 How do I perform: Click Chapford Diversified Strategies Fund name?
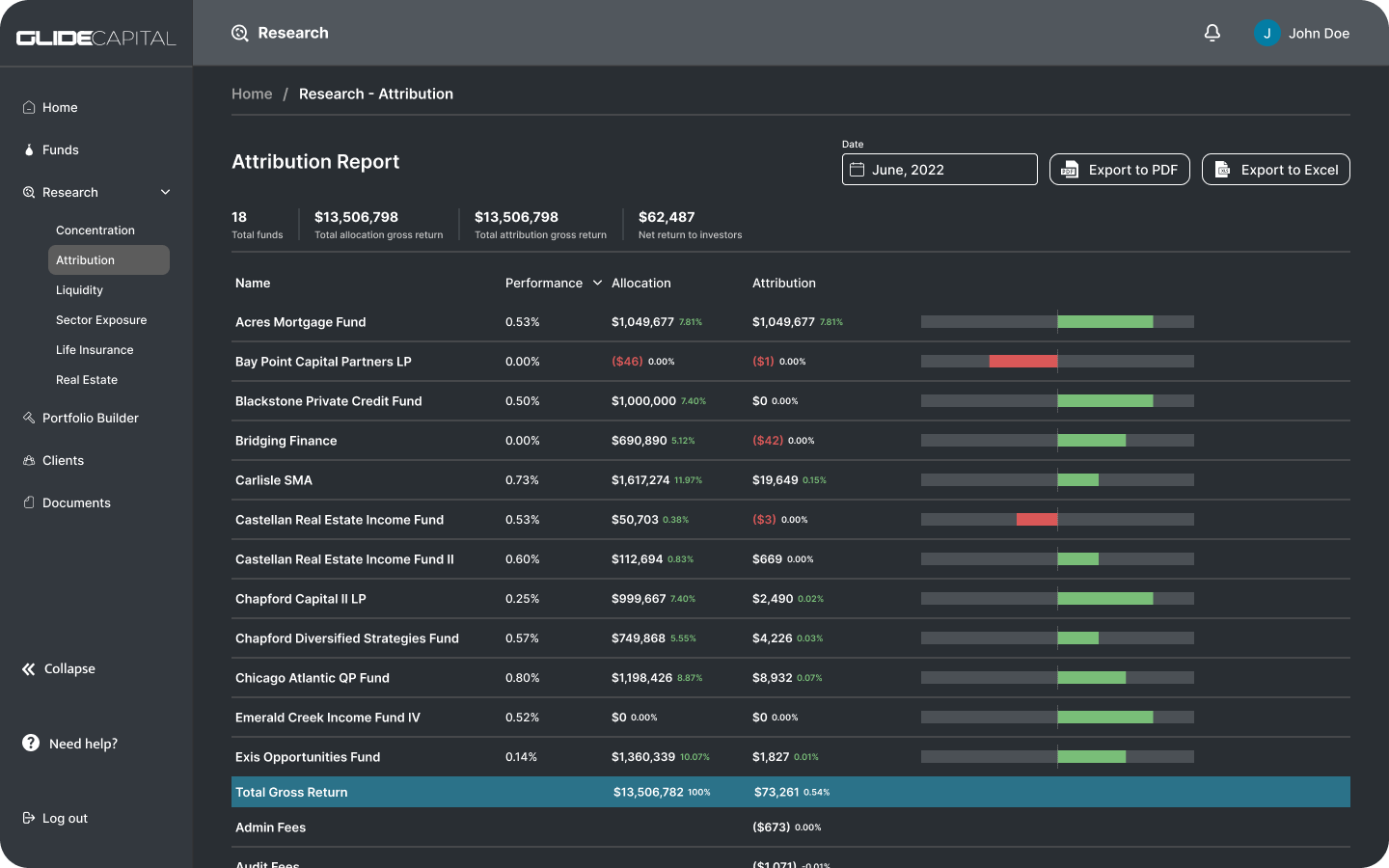[x=347, y=638]
